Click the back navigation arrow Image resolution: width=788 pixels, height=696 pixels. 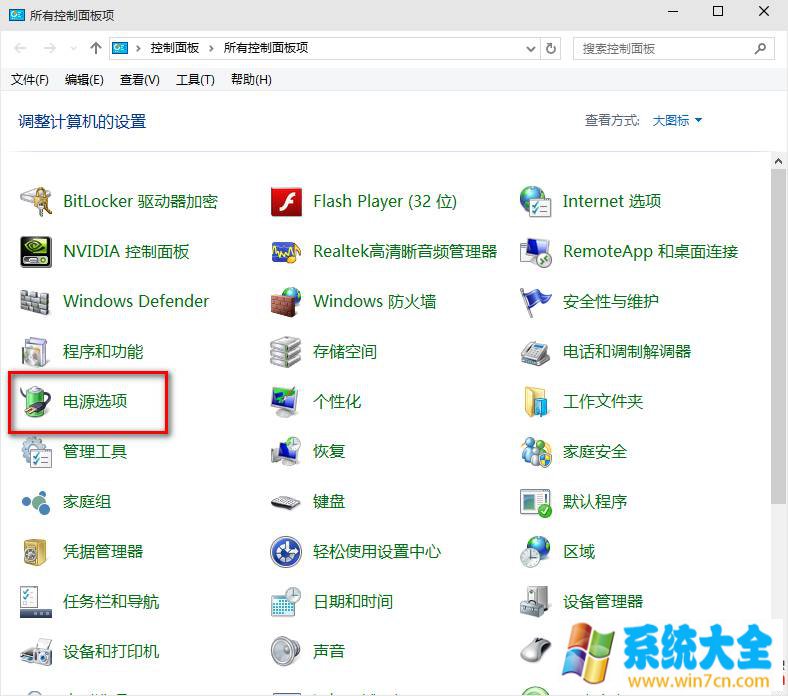pyautogui.click(x=21, y=48)
